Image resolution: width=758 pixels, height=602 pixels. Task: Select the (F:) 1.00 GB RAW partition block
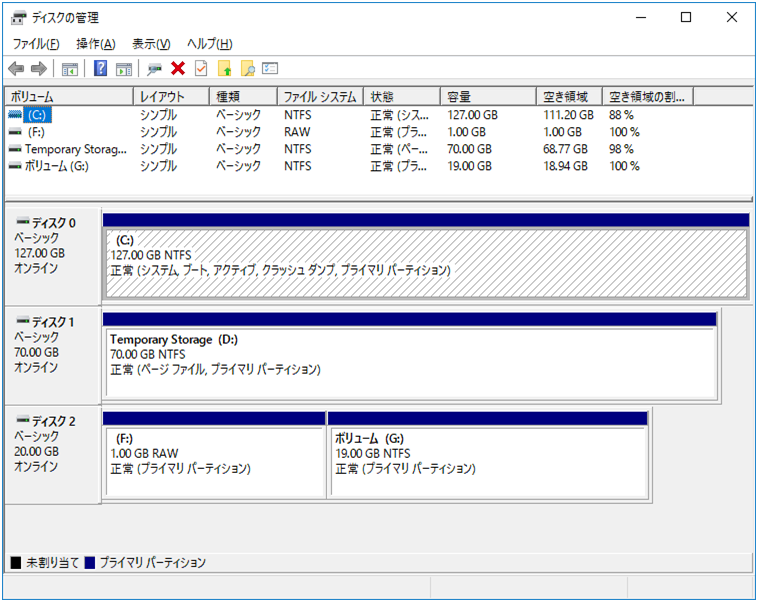pos(215,460)
